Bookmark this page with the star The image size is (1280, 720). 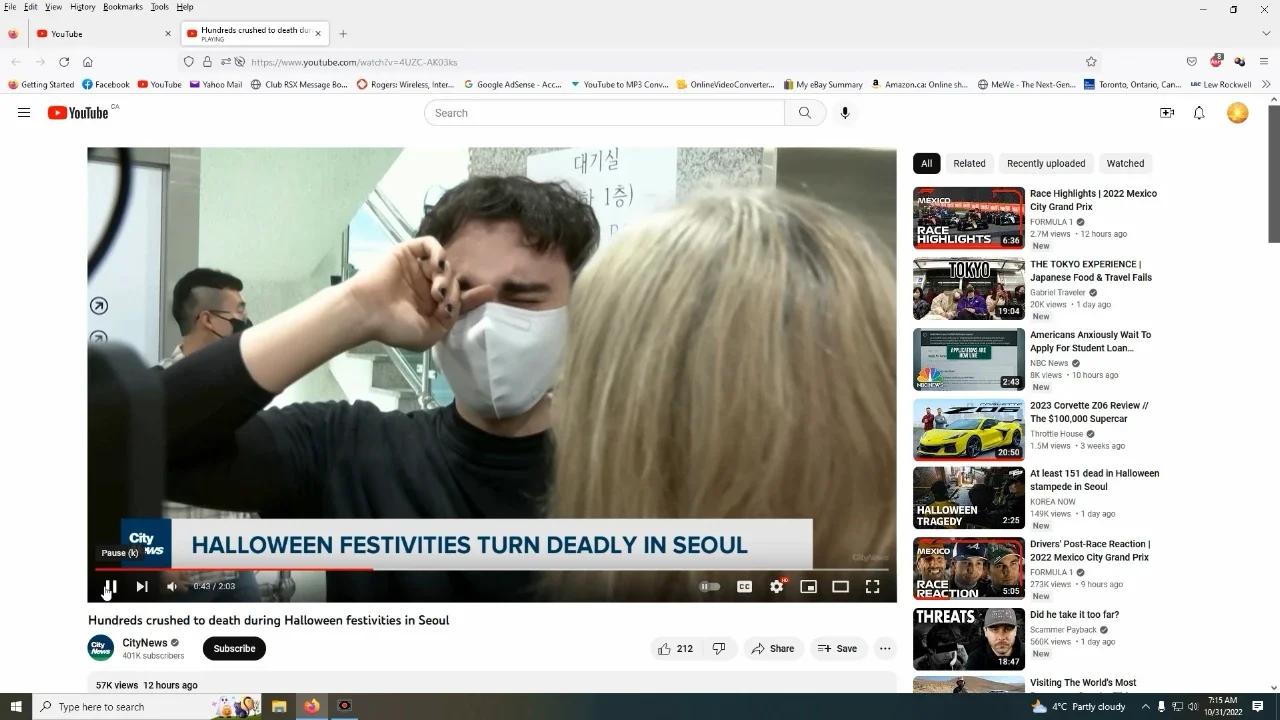point(1091,62)
